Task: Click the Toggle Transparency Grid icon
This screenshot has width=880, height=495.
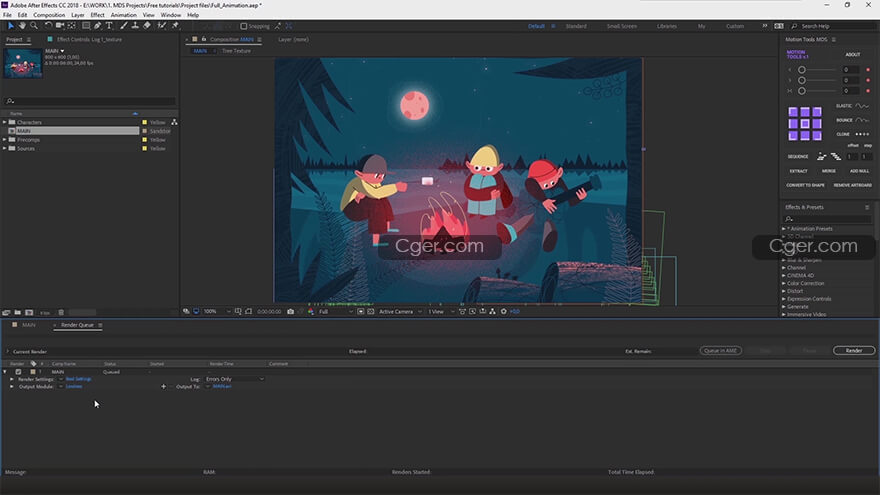Action: [370, 311]
